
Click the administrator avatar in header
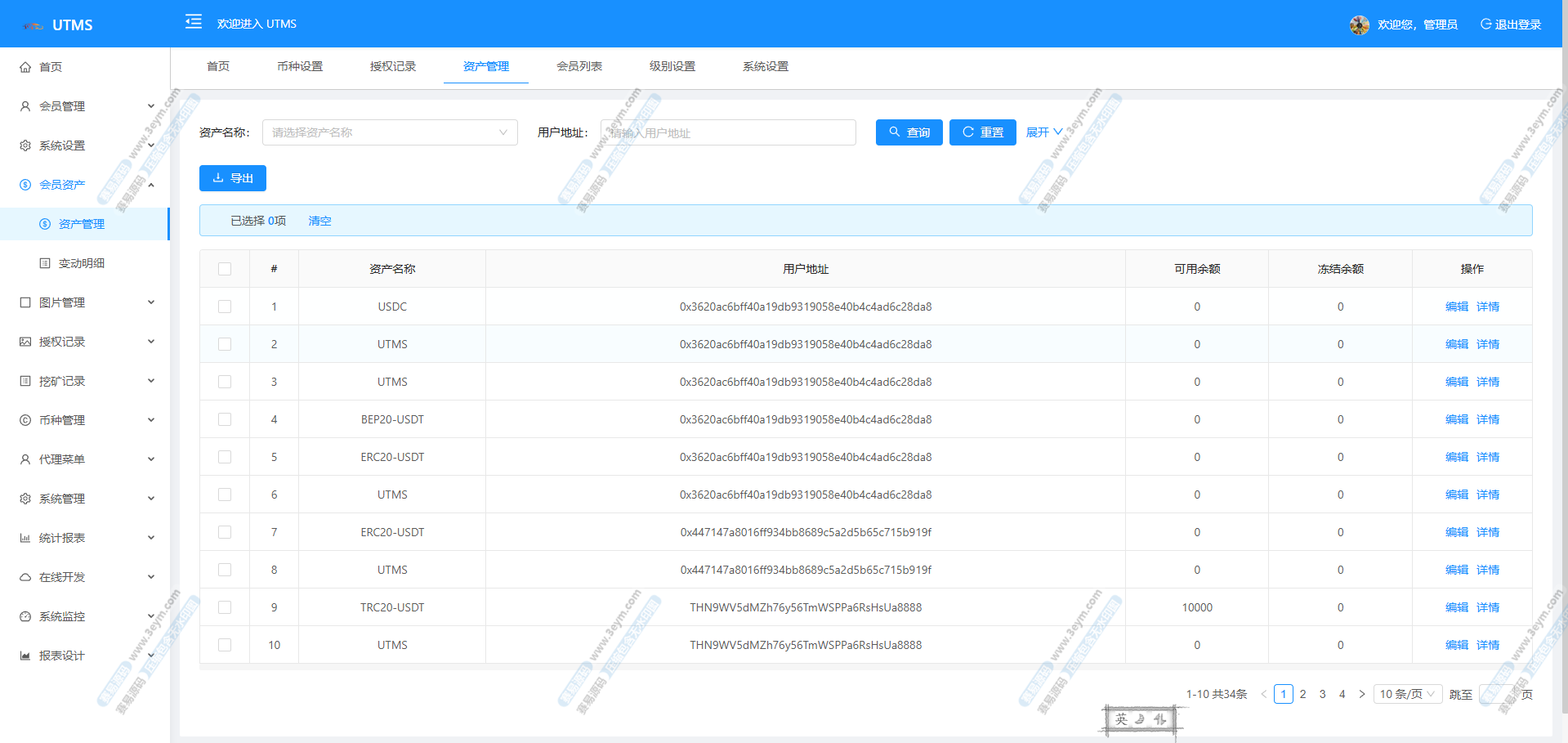(1359, 25)
